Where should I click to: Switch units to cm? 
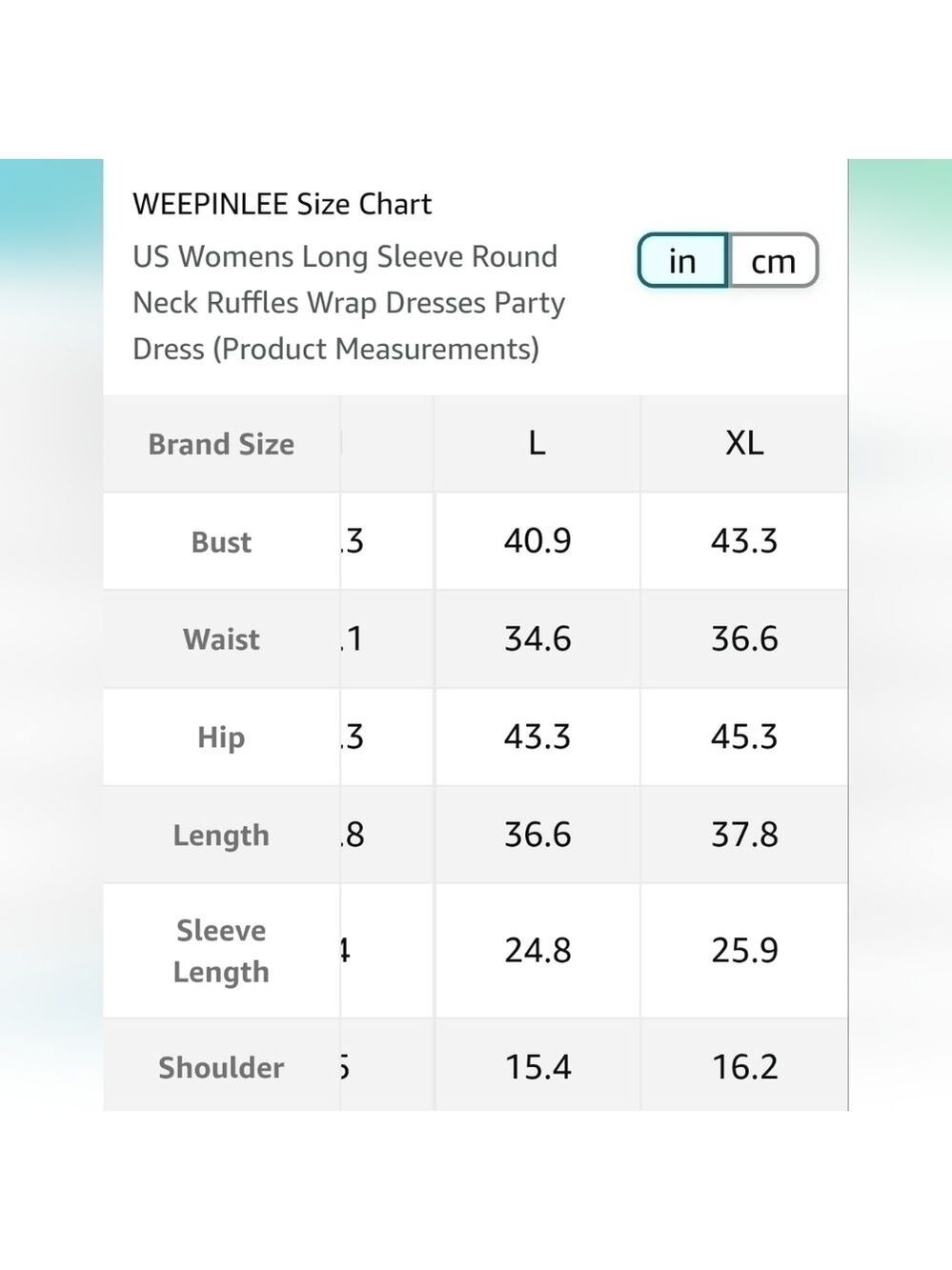pyautogui.click(x=774, y=260)
